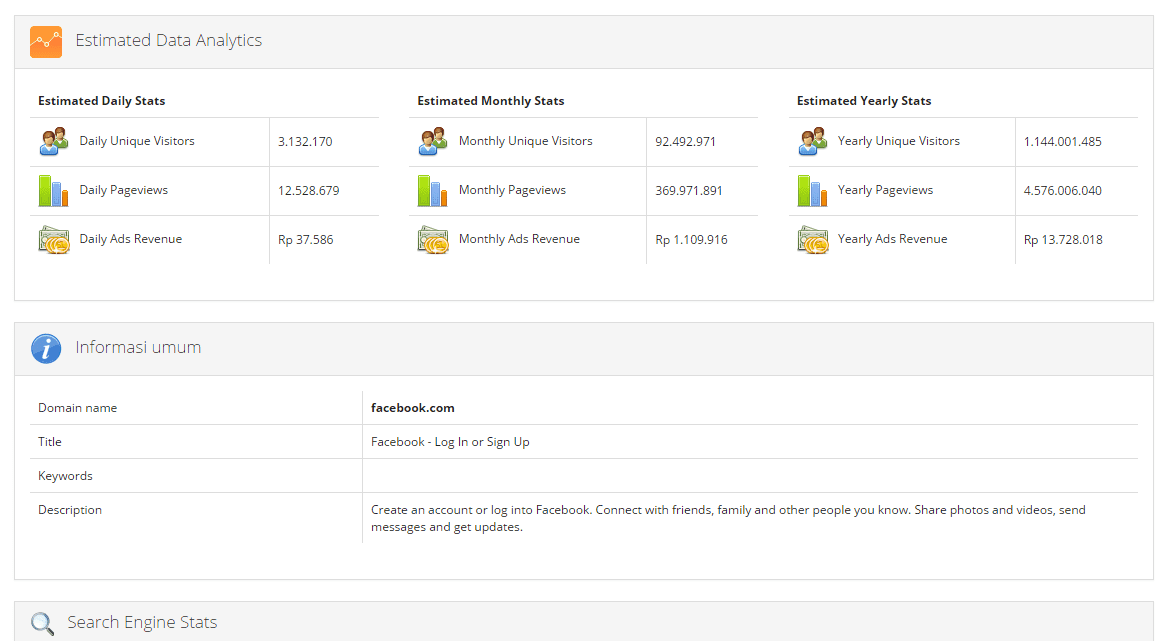
Task: Click the monthly revenue value Rp 1.109.916
Action: pyautogui.click(x=691, y=240)
